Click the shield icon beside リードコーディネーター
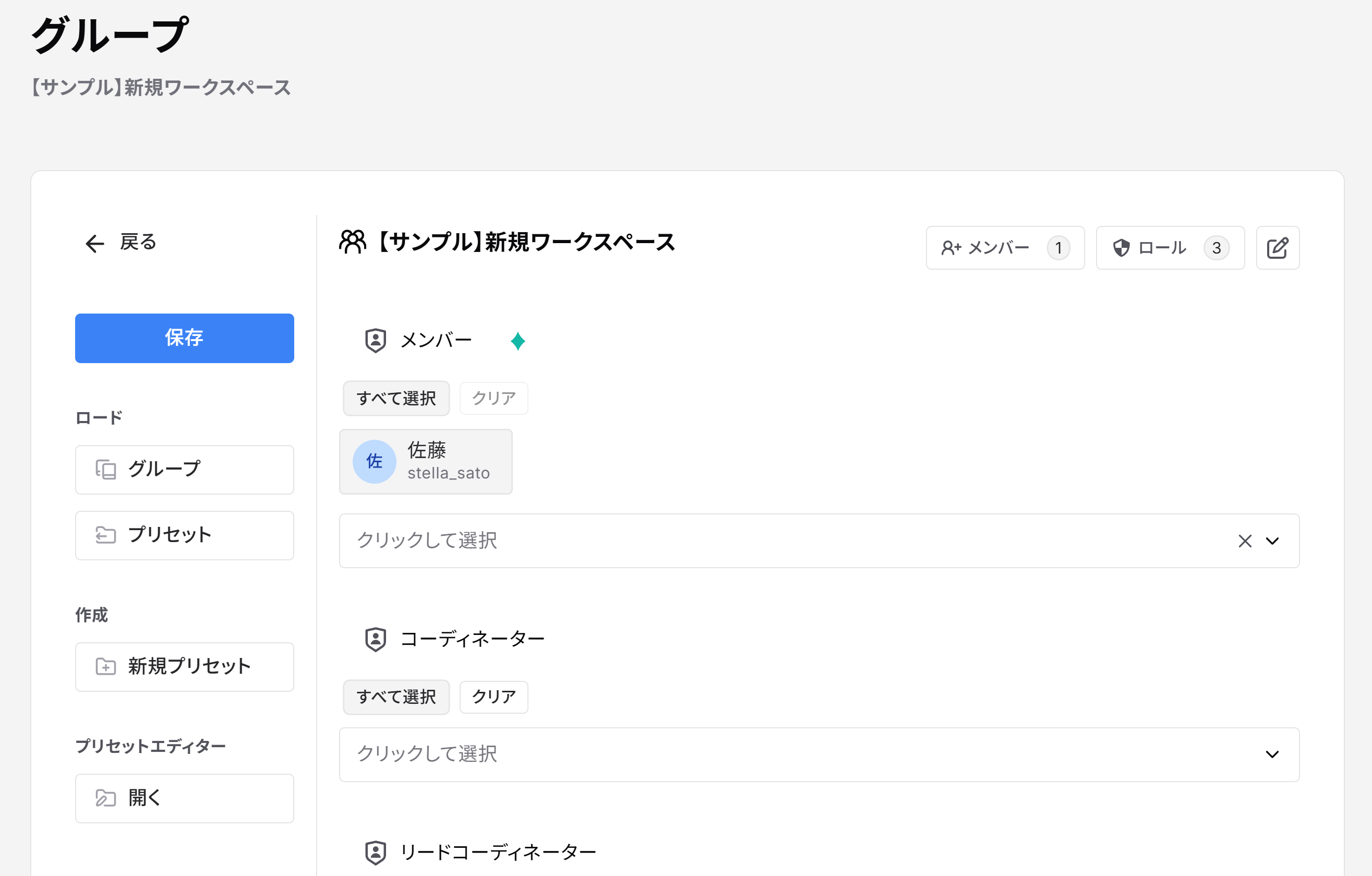This screenshot has height=876, width=1372. [376, 852]
